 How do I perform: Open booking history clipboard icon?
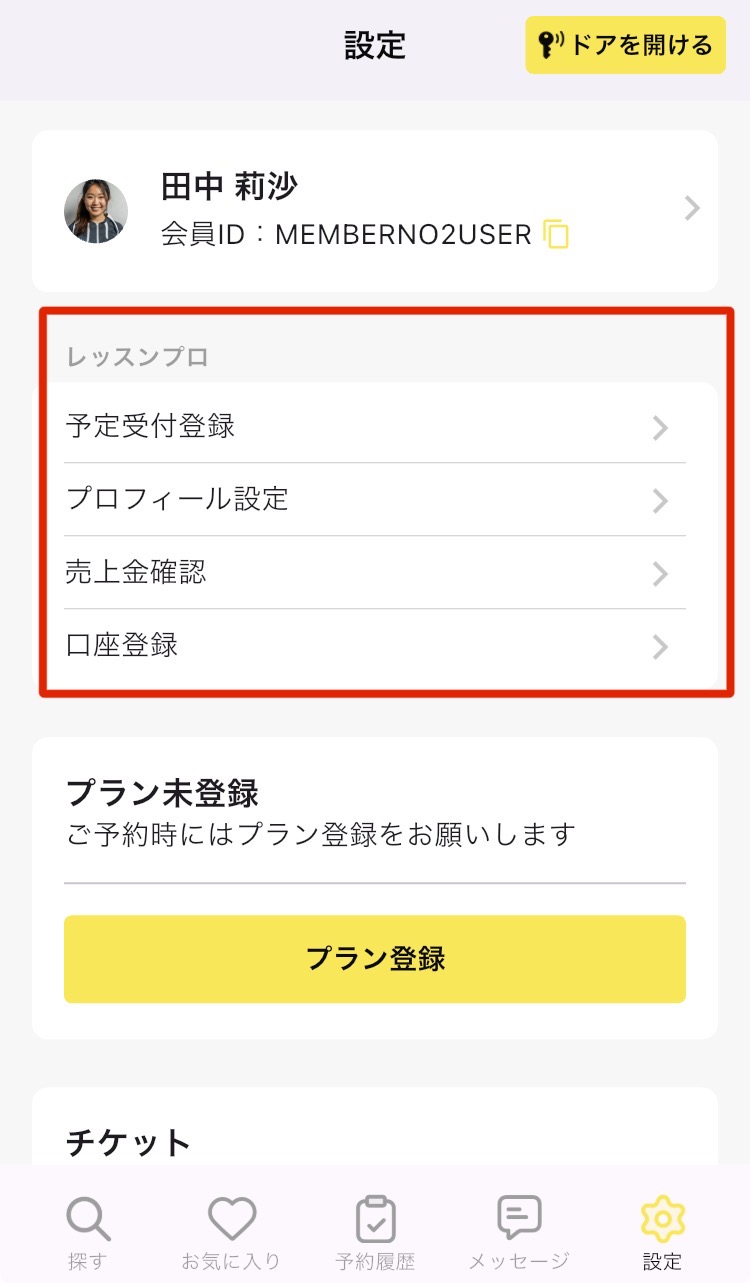click(375, 1218)
